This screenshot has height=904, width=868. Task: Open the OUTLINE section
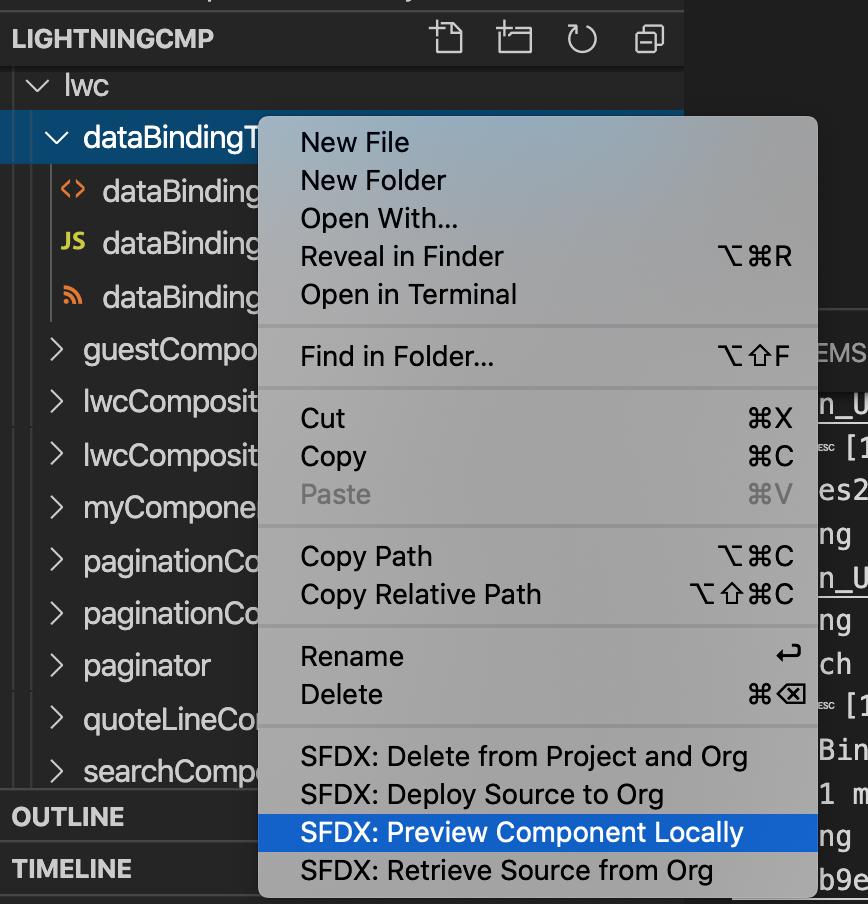[x=67, y=817]
